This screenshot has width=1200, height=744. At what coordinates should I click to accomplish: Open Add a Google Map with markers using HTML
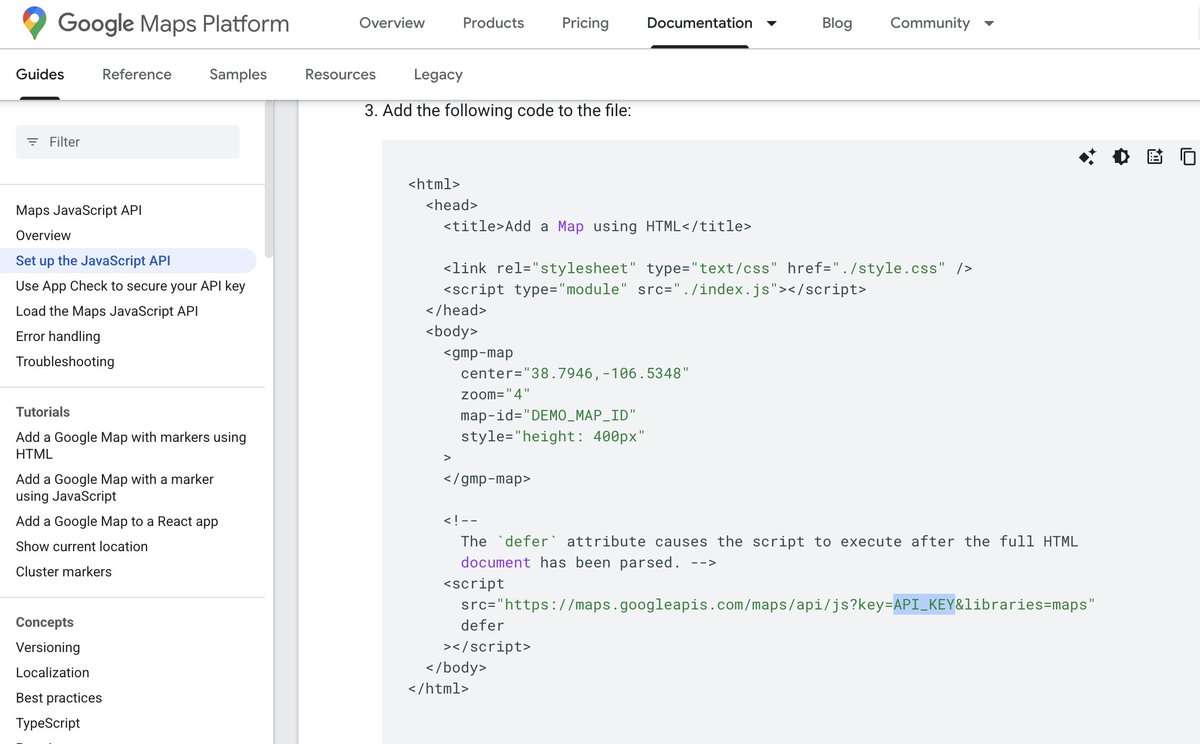131,445
